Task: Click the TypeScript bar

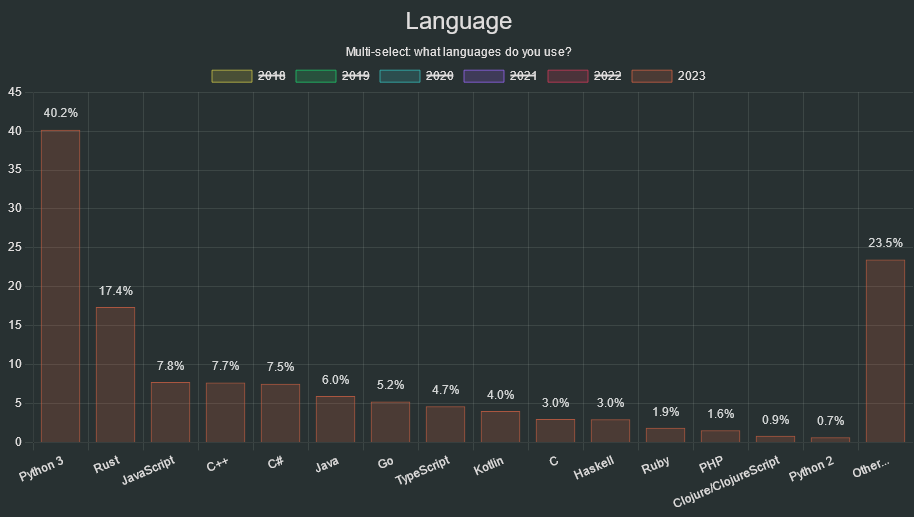Action: [x=445, y=424]
